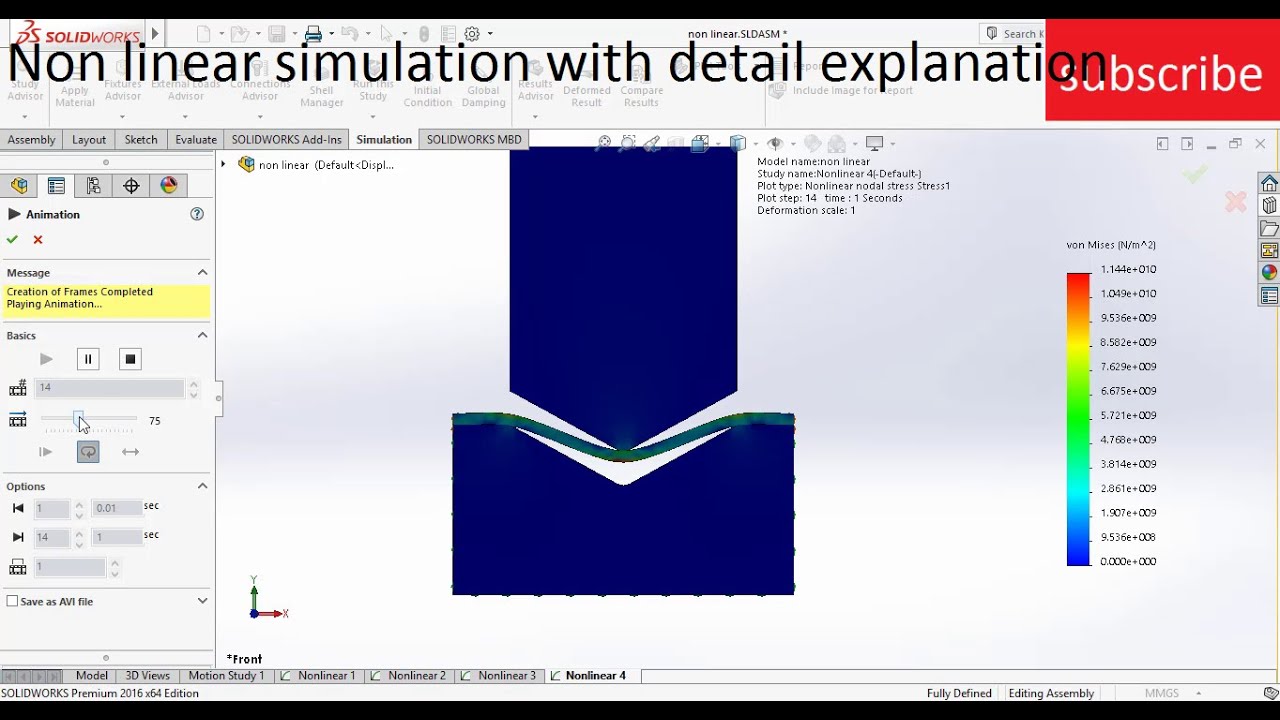1280x720 pixels.
Task: Open Animation help question mark
Action: pyautogui.click(x=197, y=214)
